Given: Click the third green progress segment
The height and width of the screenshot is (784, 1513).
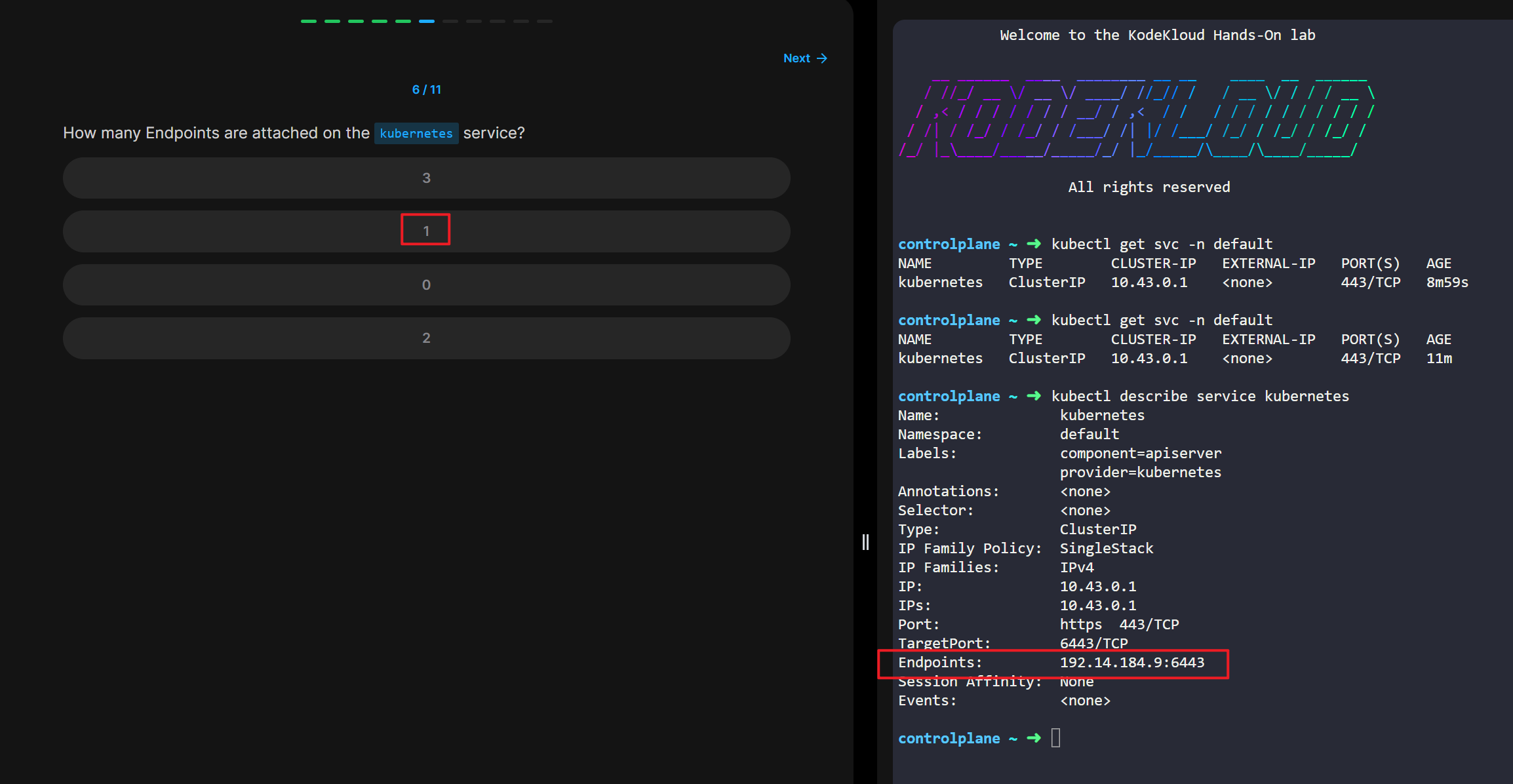Looking at the screenshot, I should (x=355, y=22).
